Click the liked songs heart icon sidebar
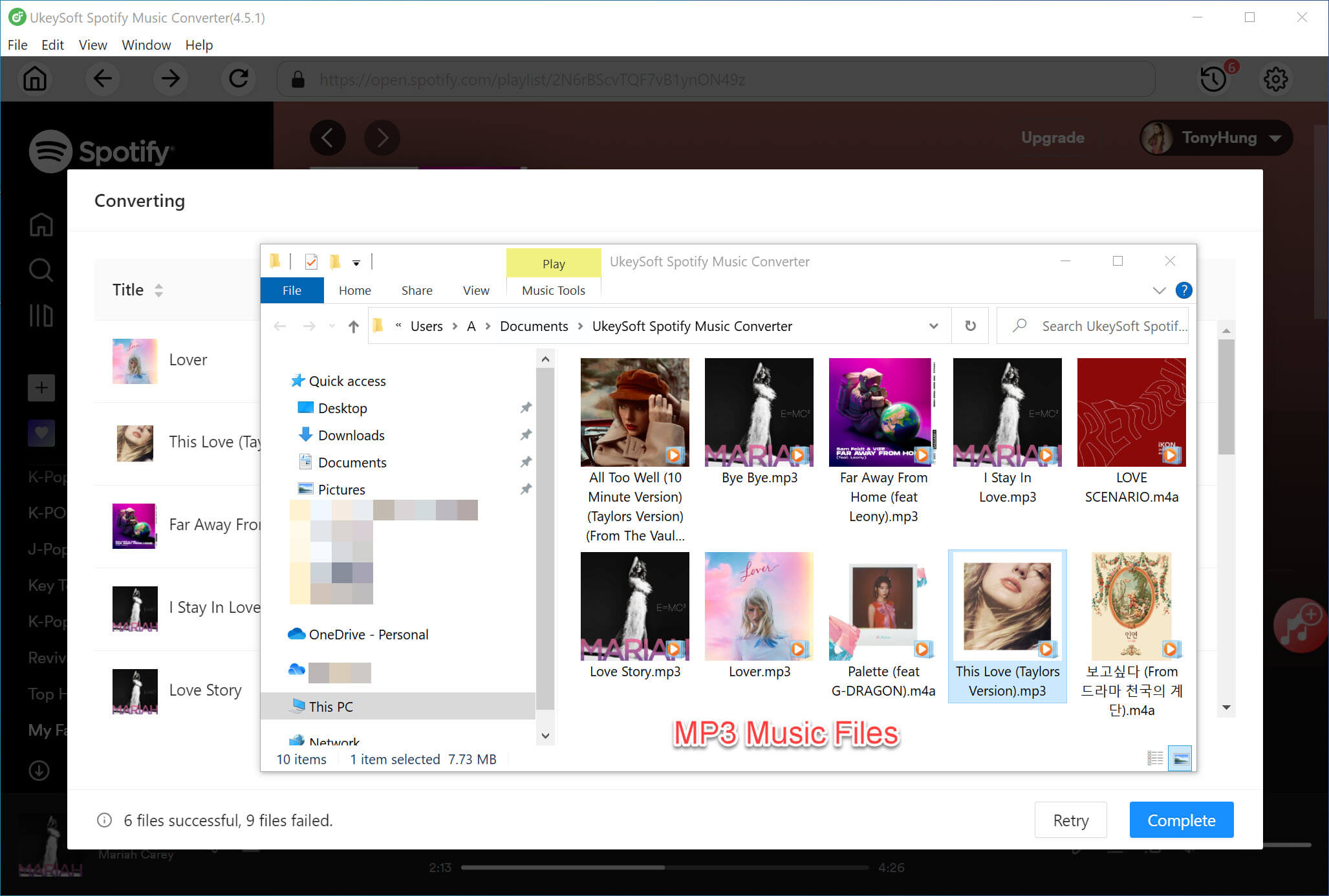This screenshot has width=1329, height=896. 42,432
